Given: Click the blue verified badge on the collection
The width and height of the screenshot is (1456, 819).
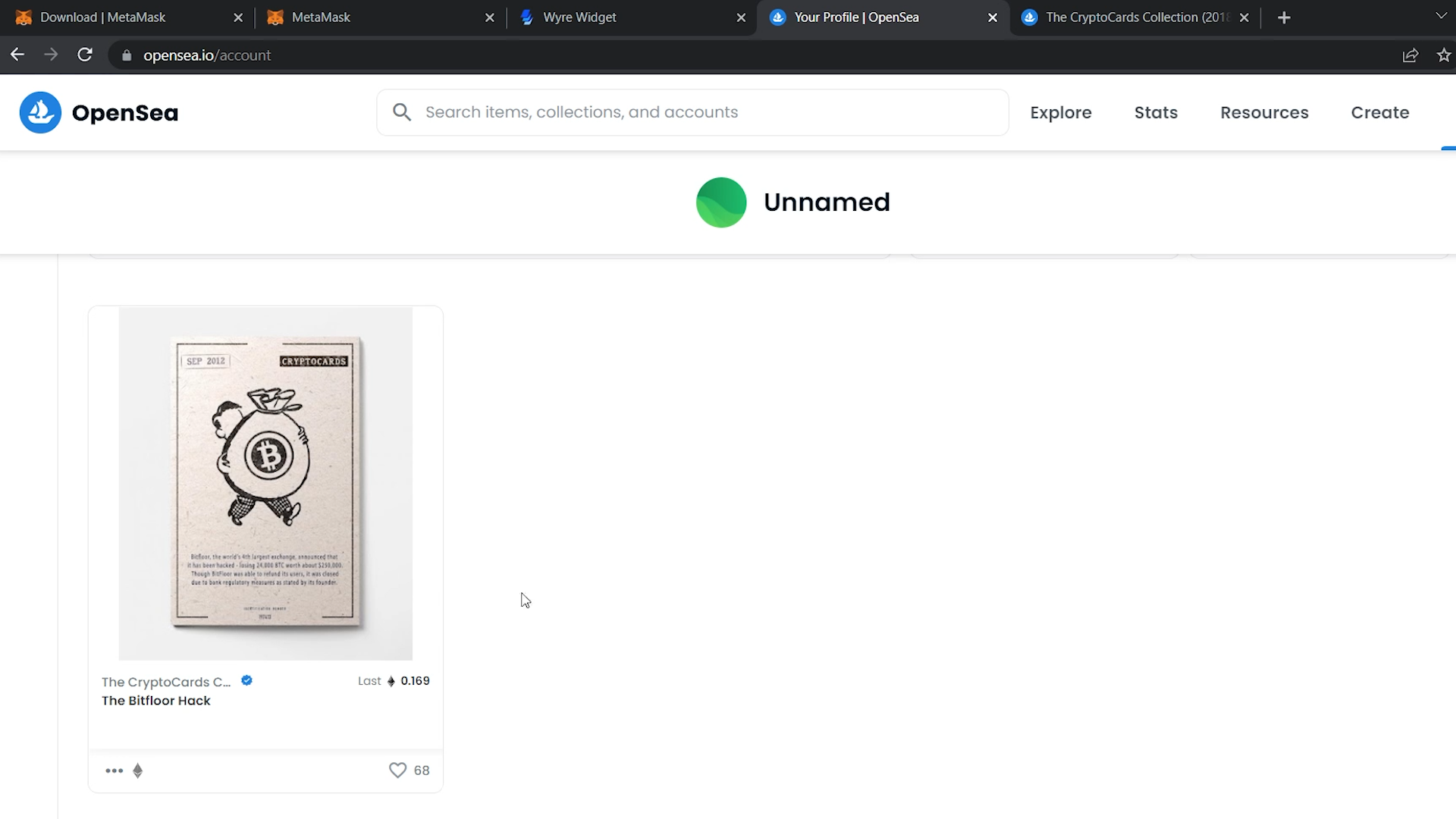Looking at the screenshot, I should click(x=246, y=681).
